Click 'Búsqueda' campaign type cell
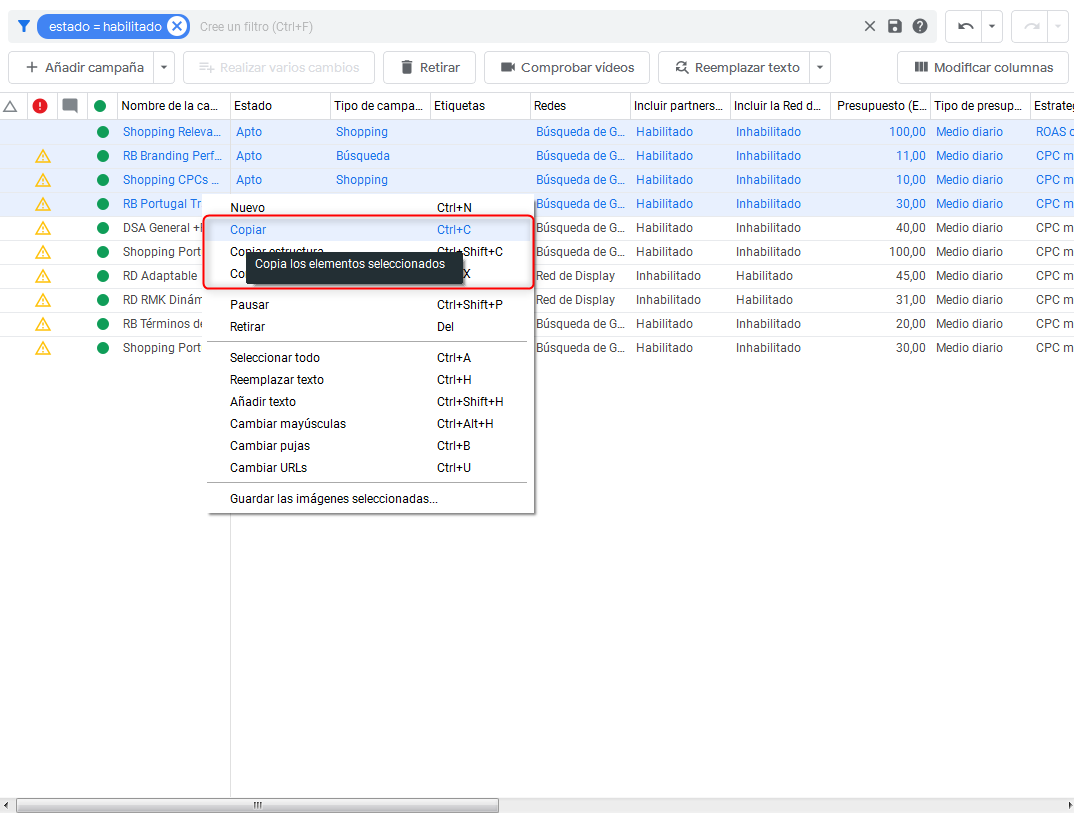This screenshot has width=1074, height=813. pyautogui.click(x=362, y=156)
